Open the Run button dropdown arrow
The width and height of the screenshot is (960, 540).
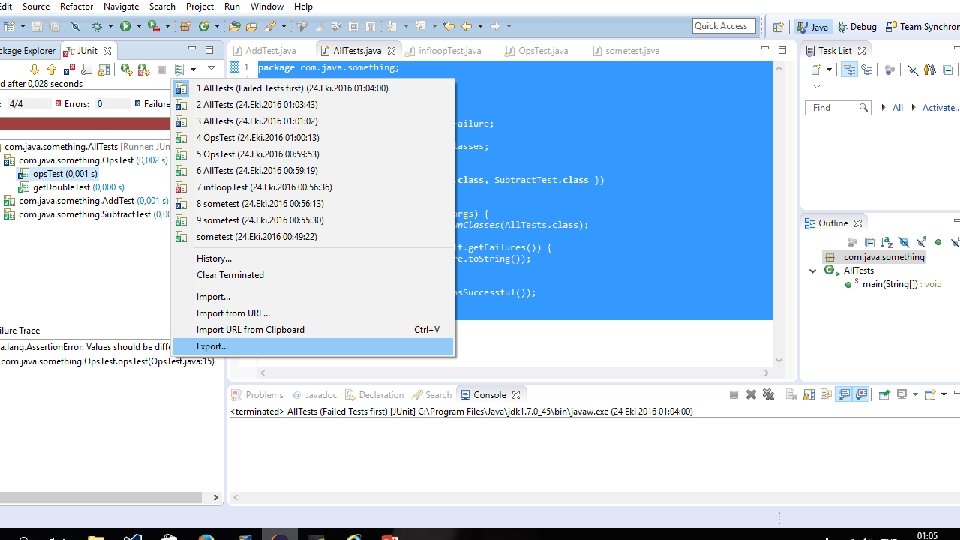139,26
